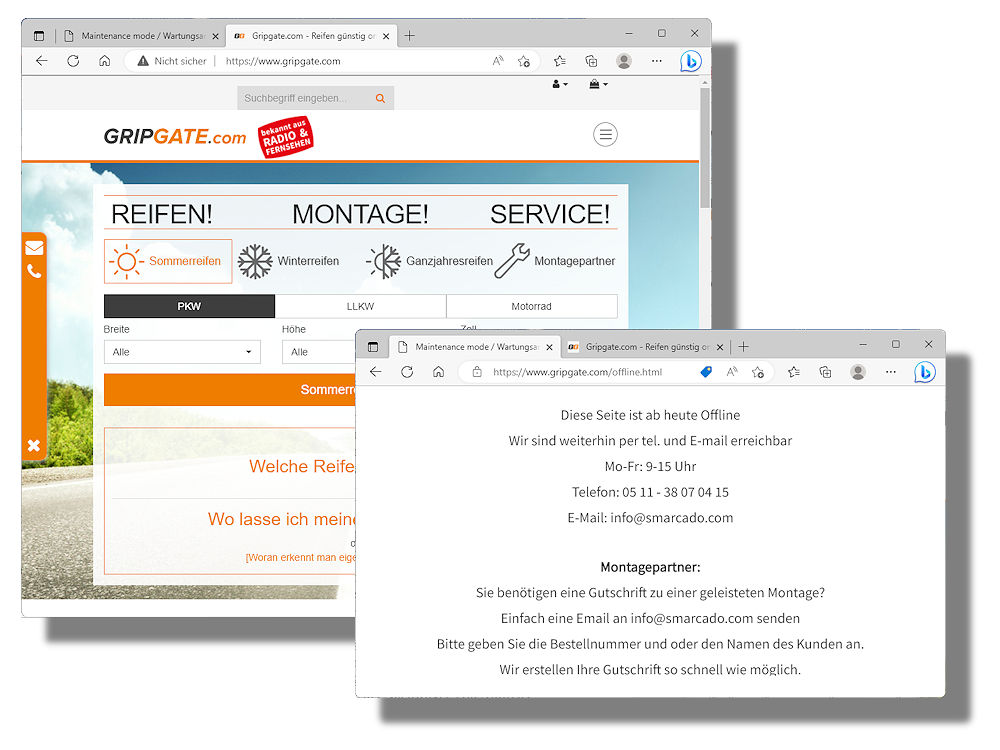
Task: Reload the front offline.html page
Action: (x=407, y=372)
